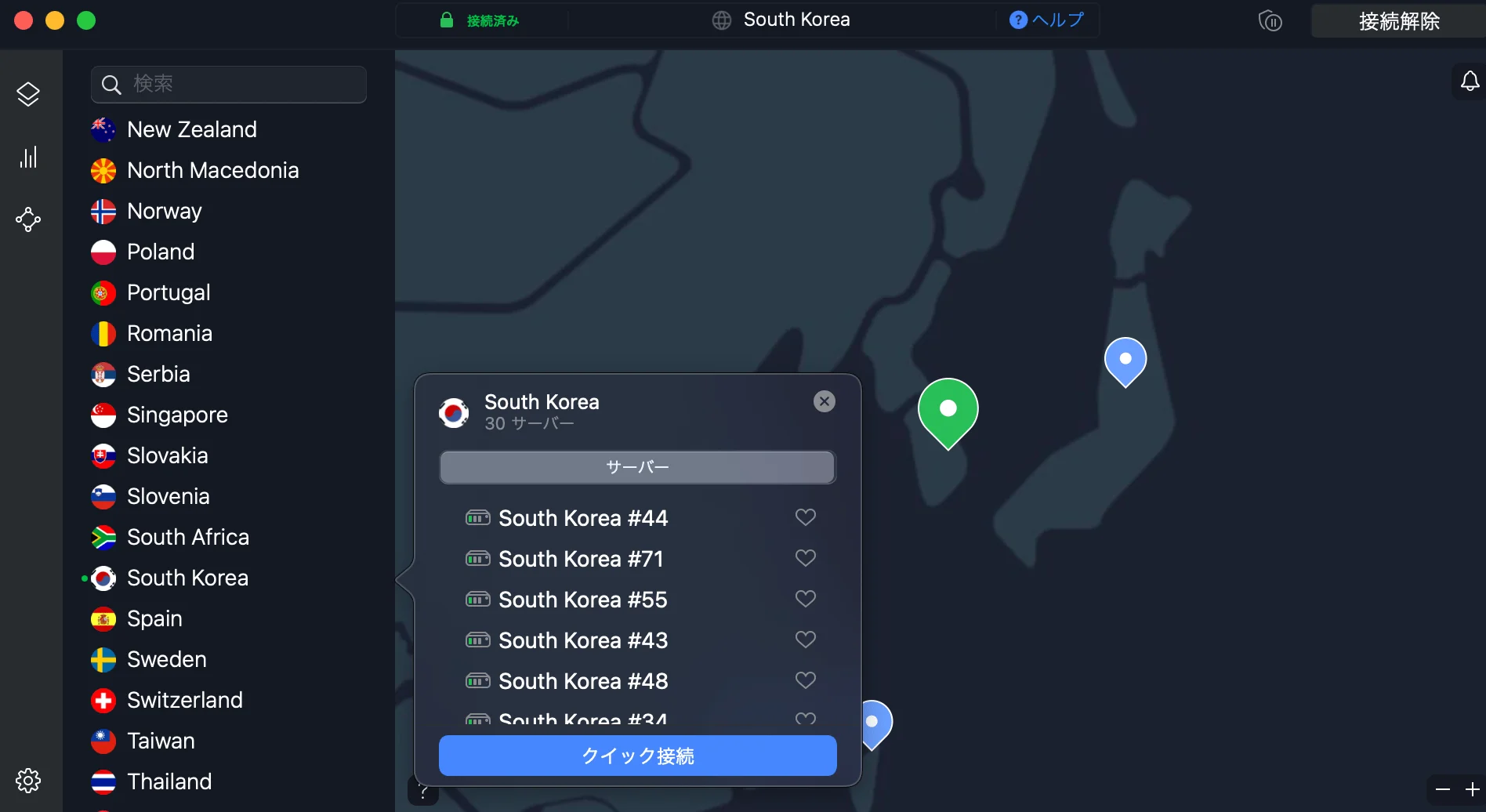1486x812 pixels.
Task: Open the statistics bars icon
Action: (x=28, y=157)
